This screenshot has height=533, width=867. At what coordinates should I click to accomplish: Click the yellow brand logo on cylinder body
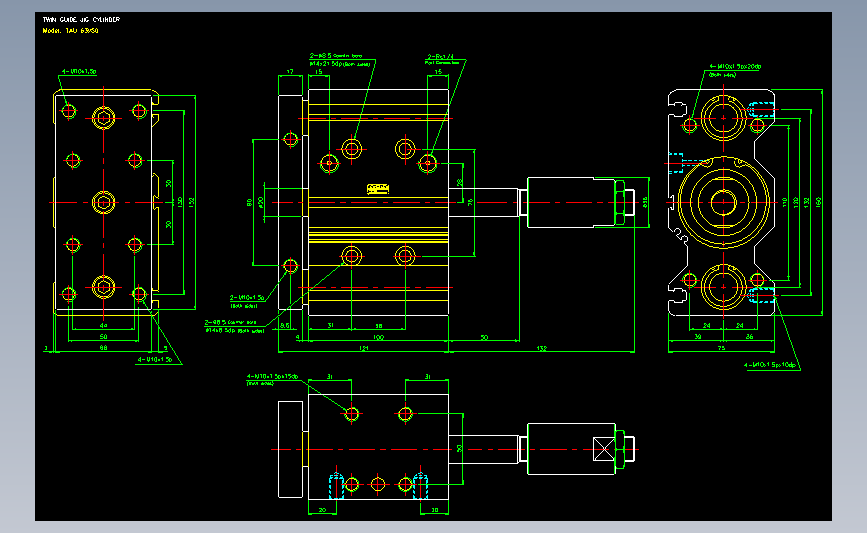(x=378, y=189)
